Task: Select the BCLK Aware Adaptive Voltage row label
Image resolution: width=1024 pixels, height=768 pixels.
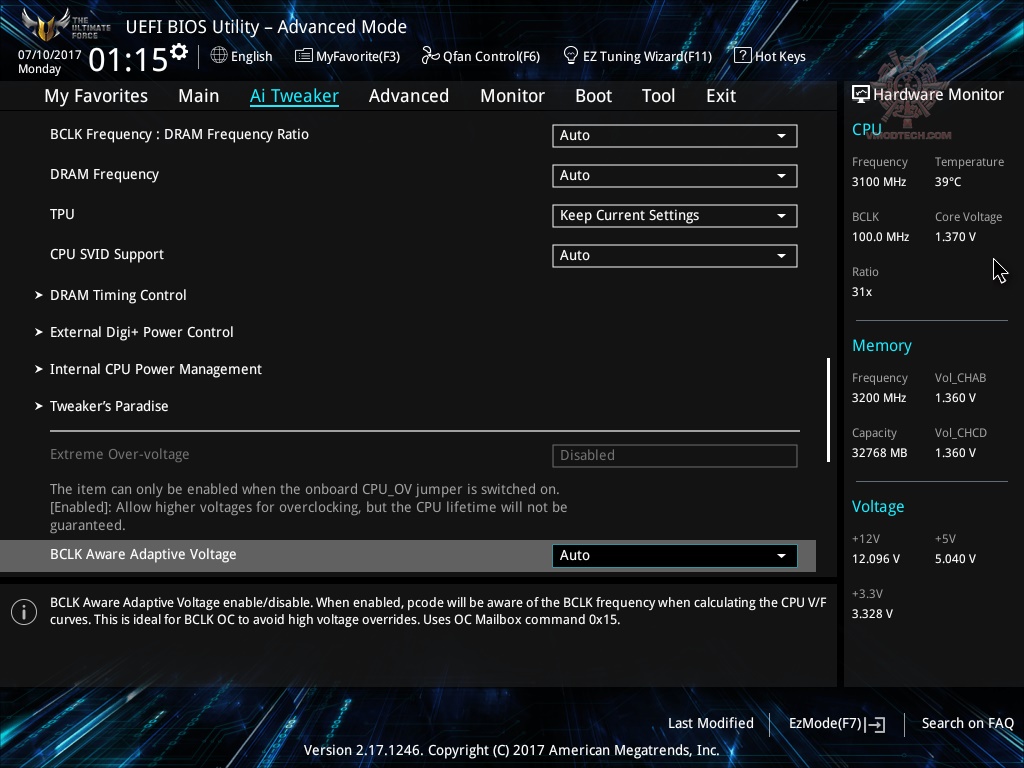Action: tap(143, 554)
